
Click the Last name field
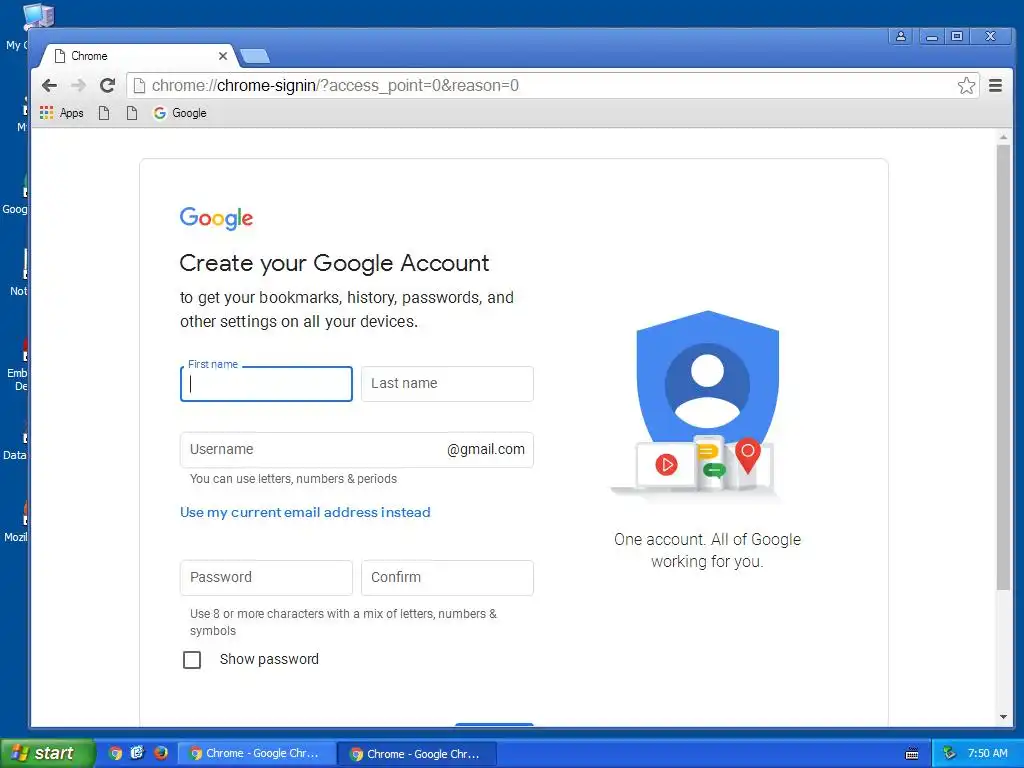click(447, 384)
